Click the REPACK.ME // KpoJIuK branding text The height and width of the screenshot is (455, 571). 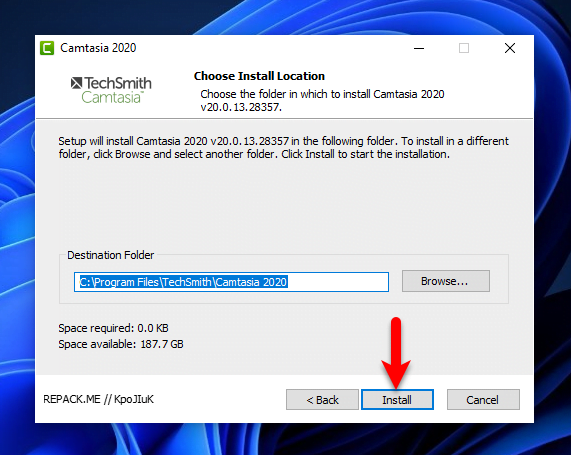[98, 399]
